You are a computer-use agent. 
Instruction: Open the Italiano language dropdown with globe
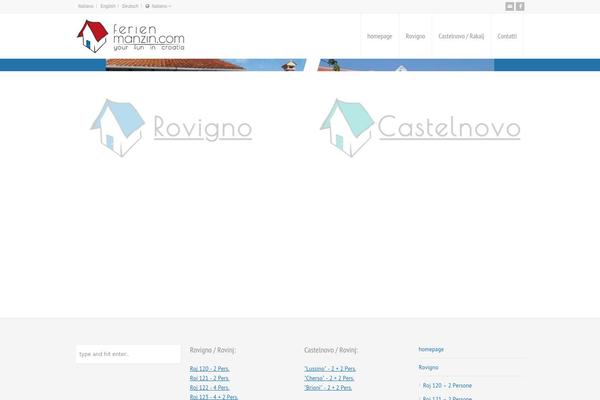[x=158, y=6]
